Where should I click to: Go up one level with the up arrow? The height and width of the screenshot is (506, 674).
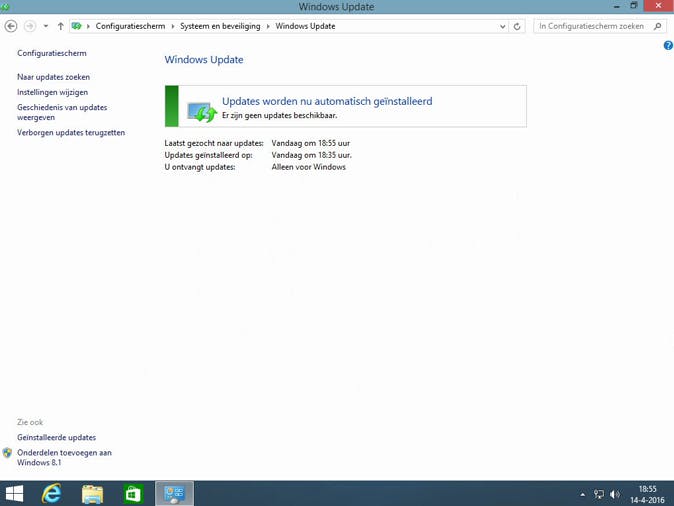pyautogui.click(x=61, y=26)
